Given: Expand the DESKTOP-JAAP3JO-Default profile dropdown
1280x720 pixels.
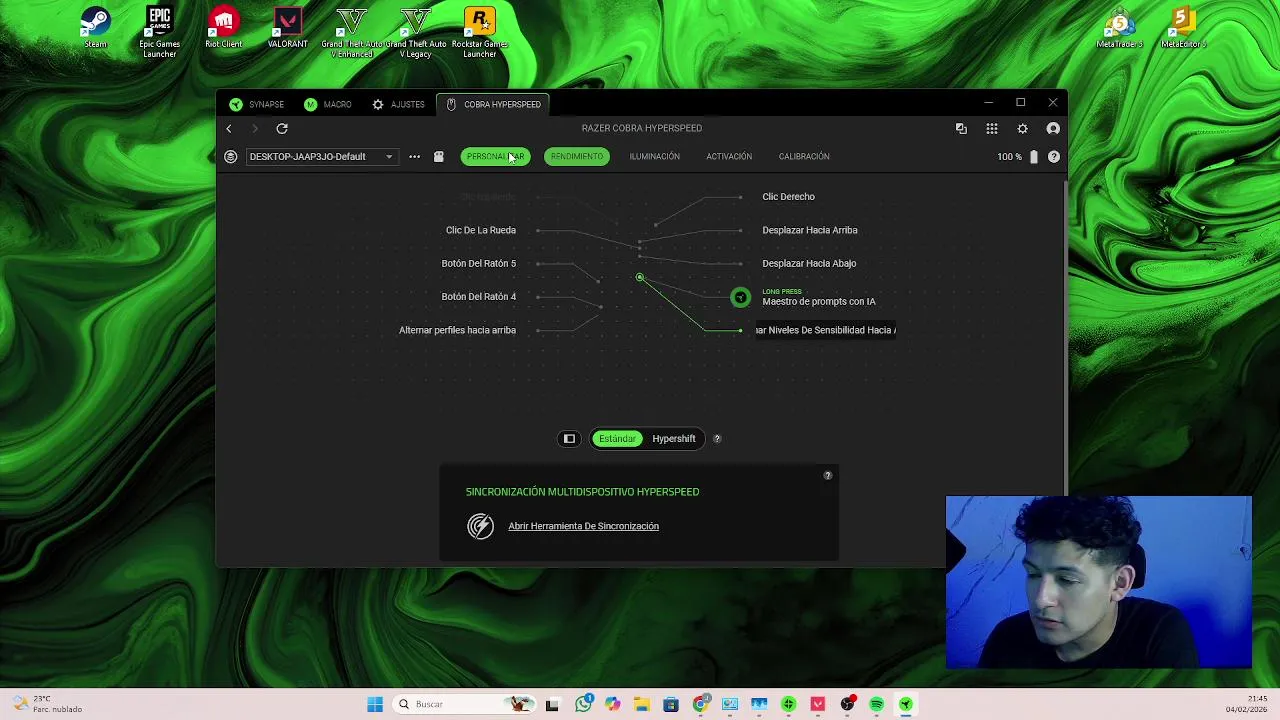Looking at the screenshot, I should (320, 156).
